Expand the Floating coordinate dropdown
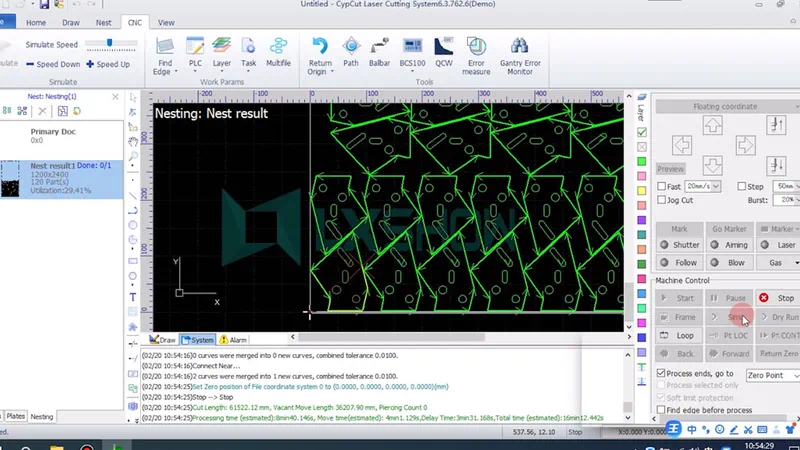 (x=727, y=106)
